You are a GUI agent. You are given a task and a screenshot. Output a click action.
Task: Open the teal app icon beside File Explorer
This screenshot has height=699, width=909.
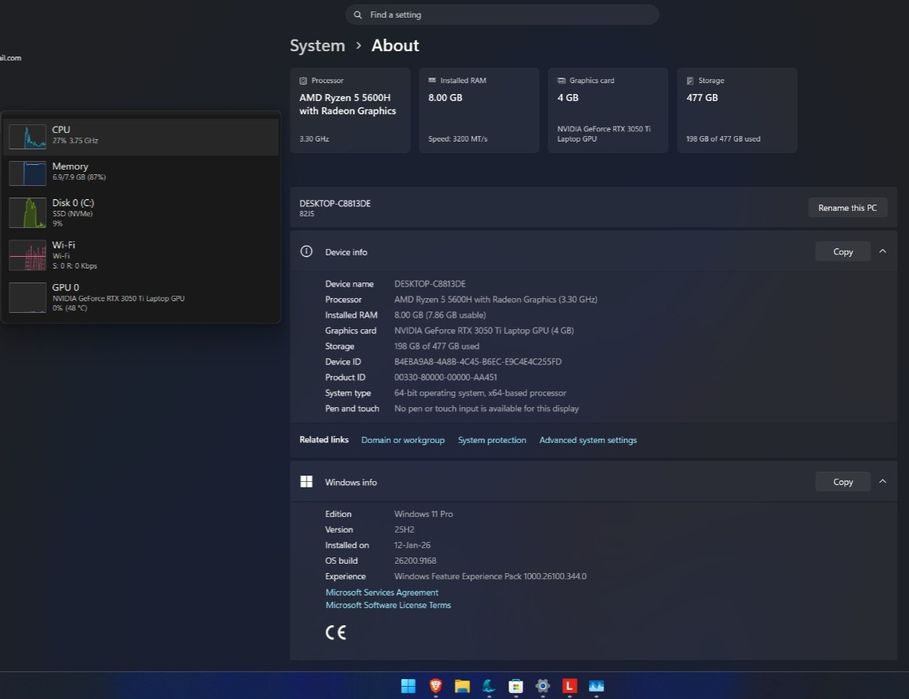point(489,686)
